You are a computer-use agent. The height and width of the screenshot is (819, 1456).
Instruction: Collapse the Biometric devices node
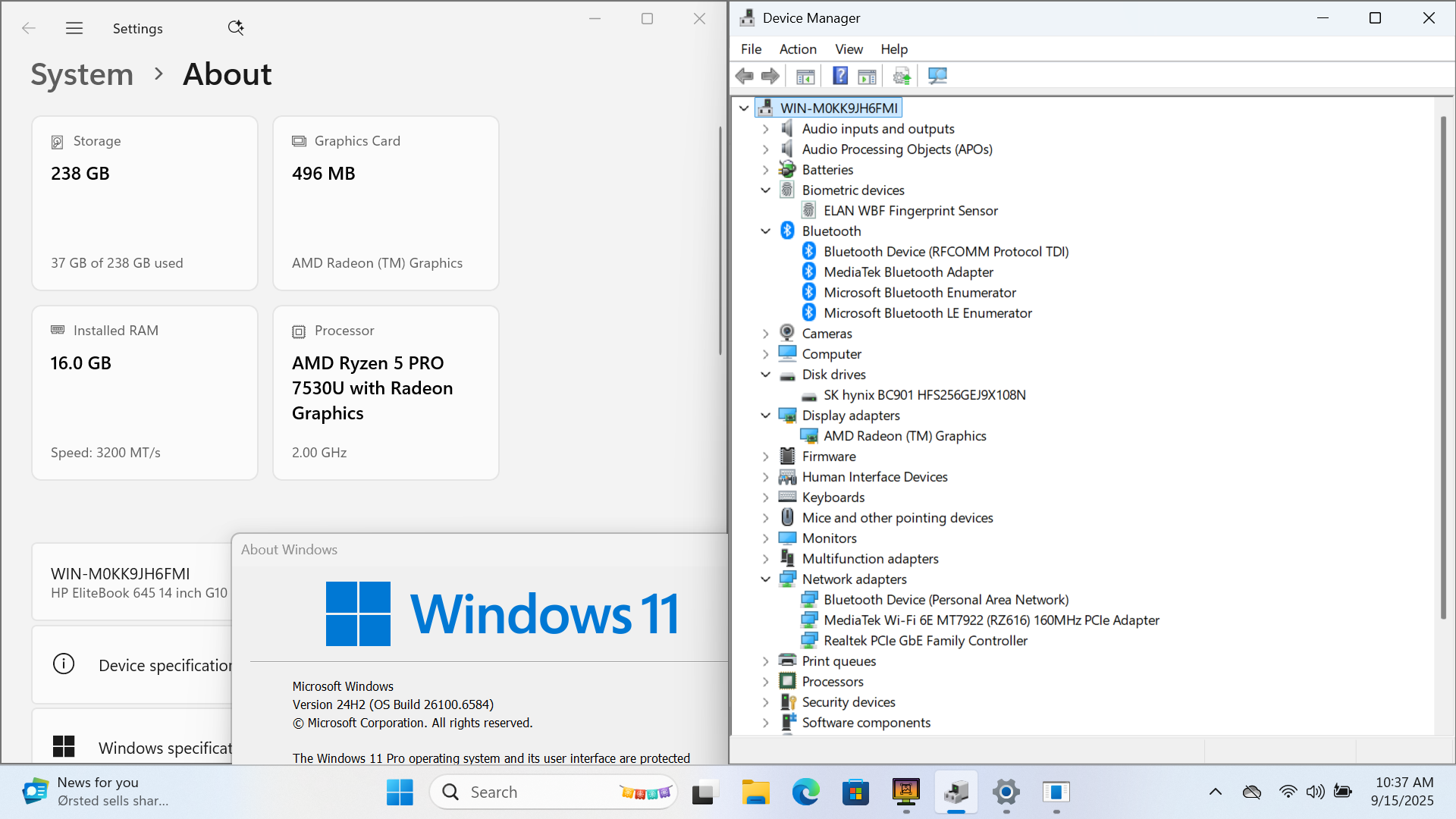point(765,190)
